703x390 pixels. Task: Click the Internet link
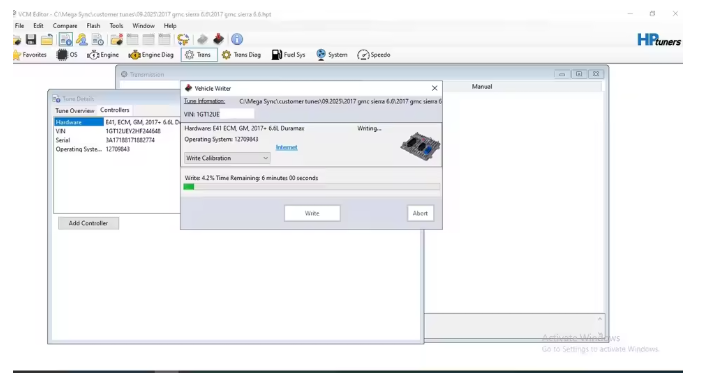tap(286, 147)
